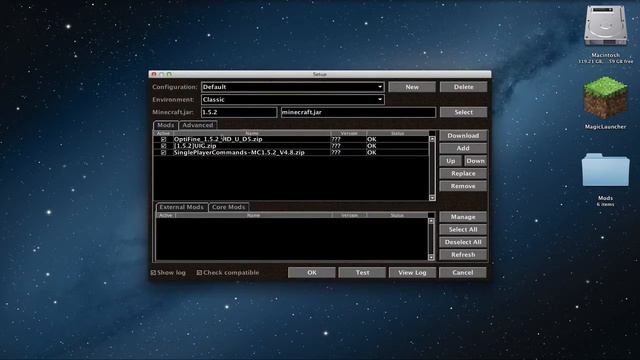Viewport: 640px width, 360px height.
Task: Click the mods list scrollbar down arrow
Action: tap(432, 198)
